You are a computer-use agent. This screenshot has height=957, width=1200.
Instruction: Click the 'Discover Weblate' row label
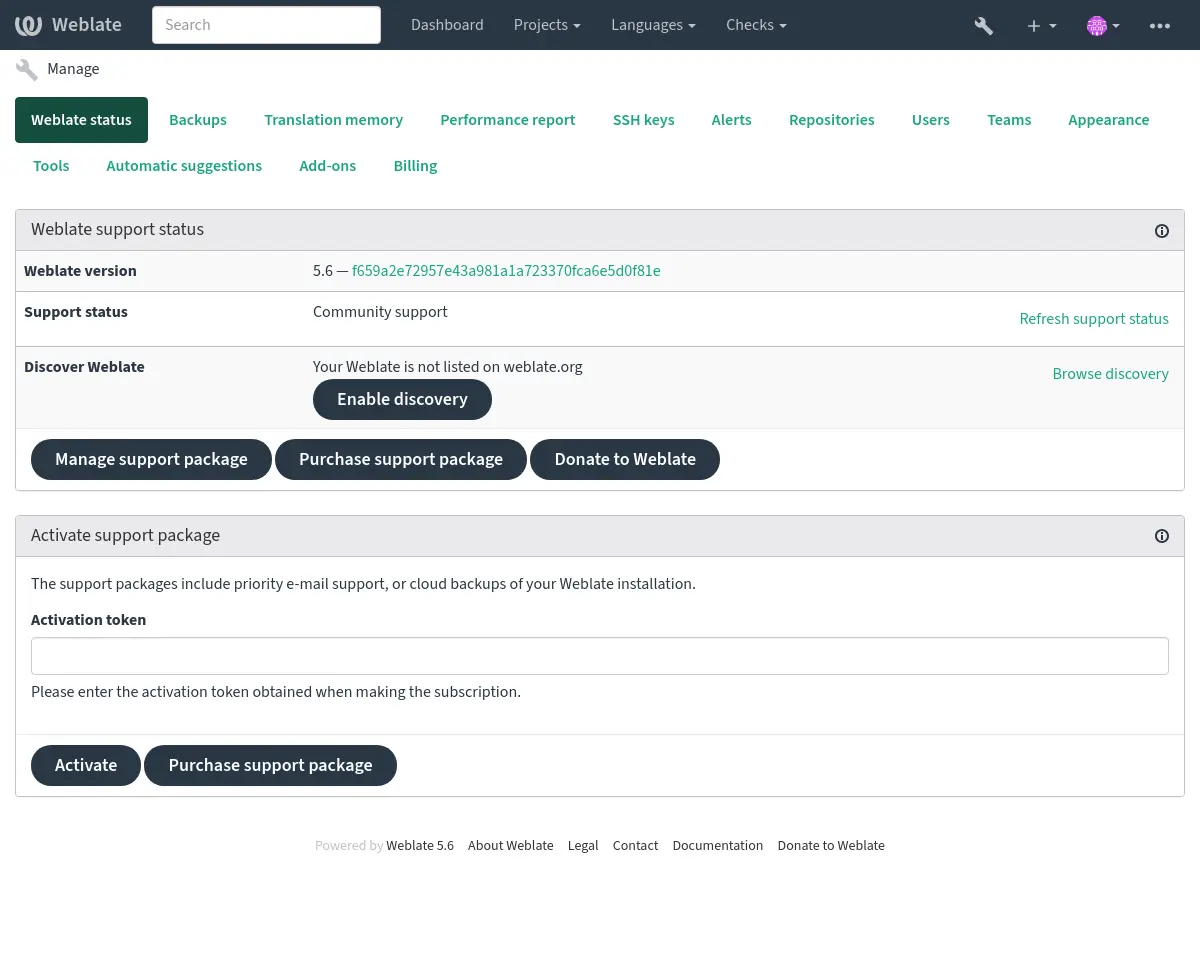pyautogui.click(x=84, y=367)
